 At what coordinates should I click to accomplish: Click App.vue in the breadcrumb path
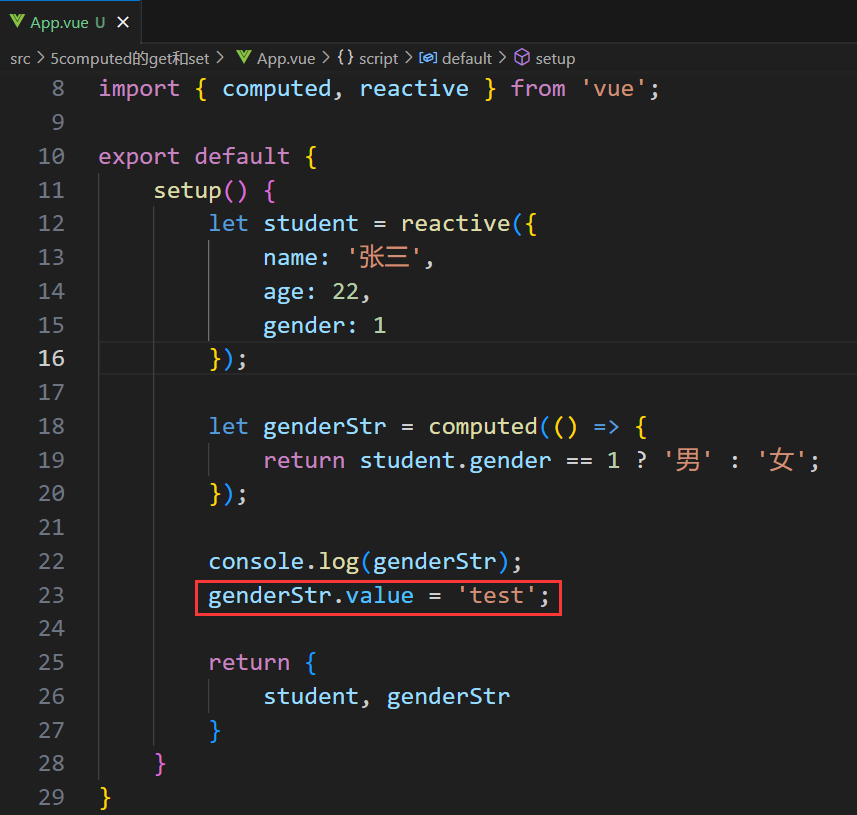[286, 58]
